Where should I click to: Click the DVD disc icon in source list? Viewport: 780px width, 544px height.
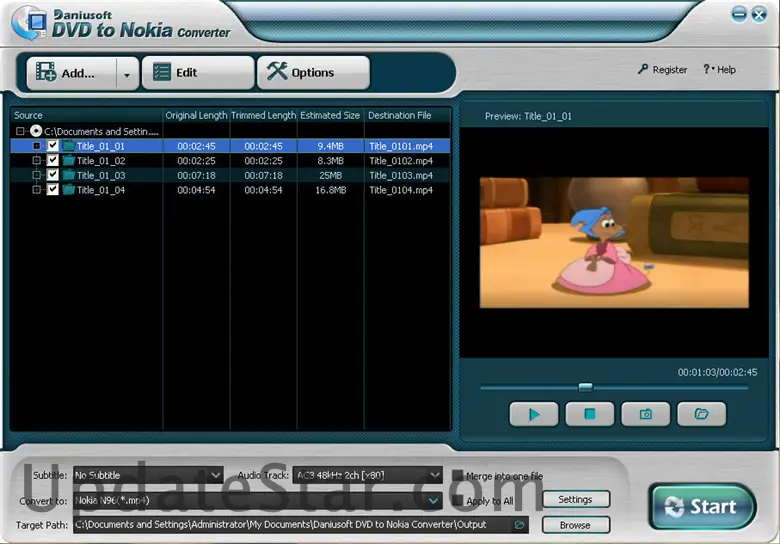[x=36, y=131]
